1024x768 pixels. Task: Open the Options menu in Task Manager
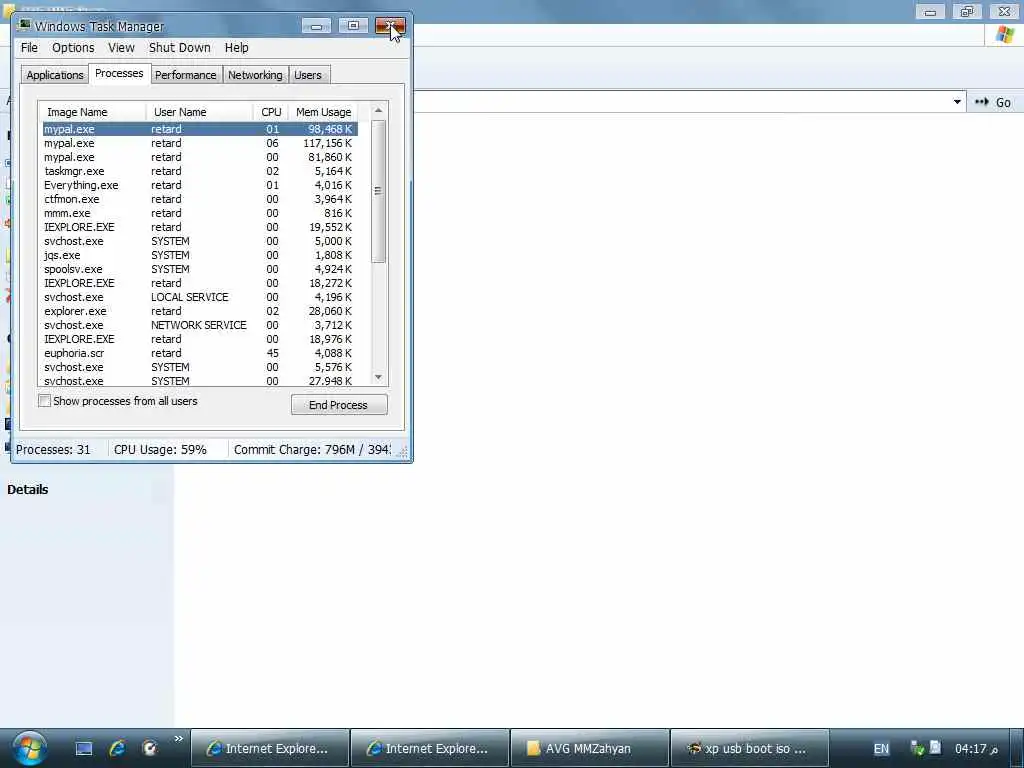coord(73,48)
